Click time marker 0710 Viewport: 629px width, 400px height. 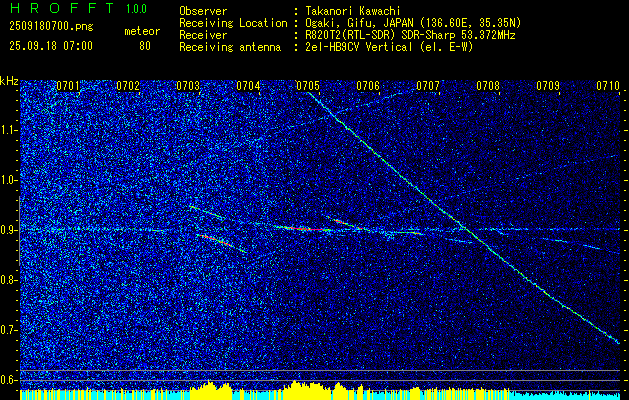(608, 86)
